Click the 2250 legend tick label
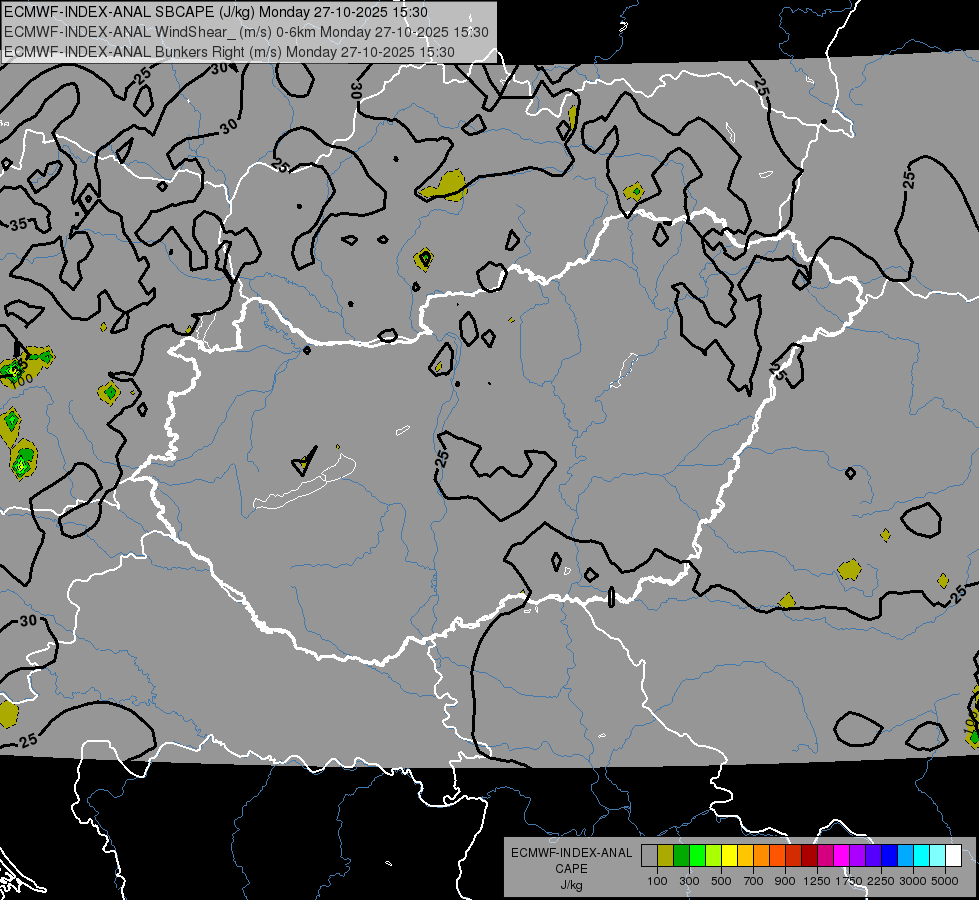 point(882,881)
